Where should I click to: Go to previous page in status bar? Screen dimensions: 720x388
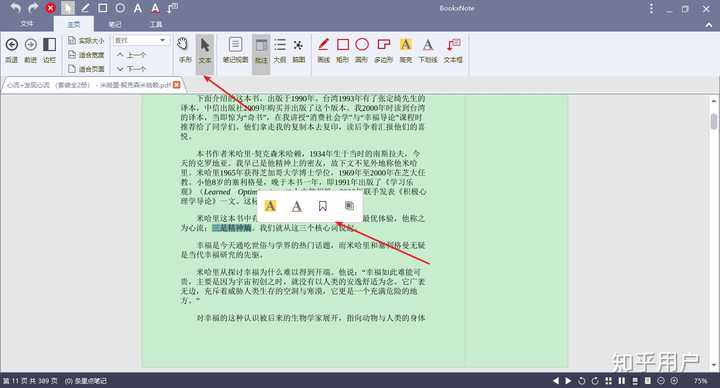pos(556,381)
